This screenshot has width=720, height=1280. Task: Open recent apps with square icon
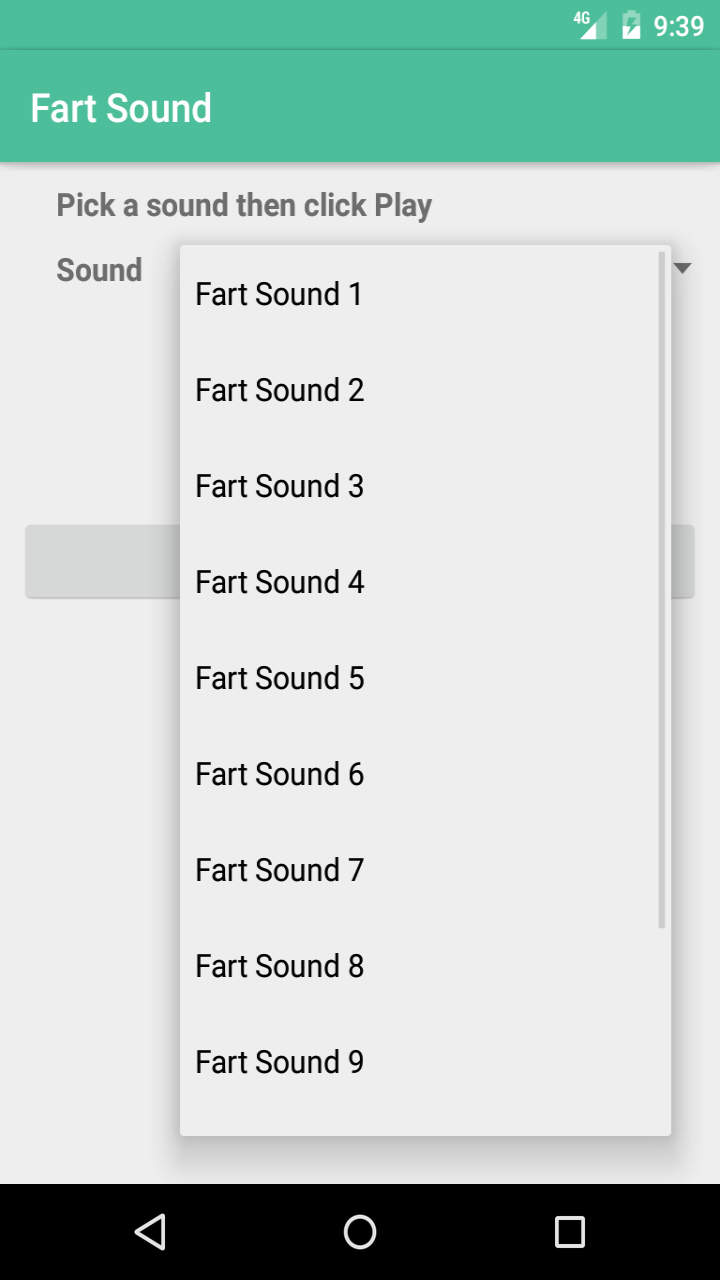(569, 1231)
